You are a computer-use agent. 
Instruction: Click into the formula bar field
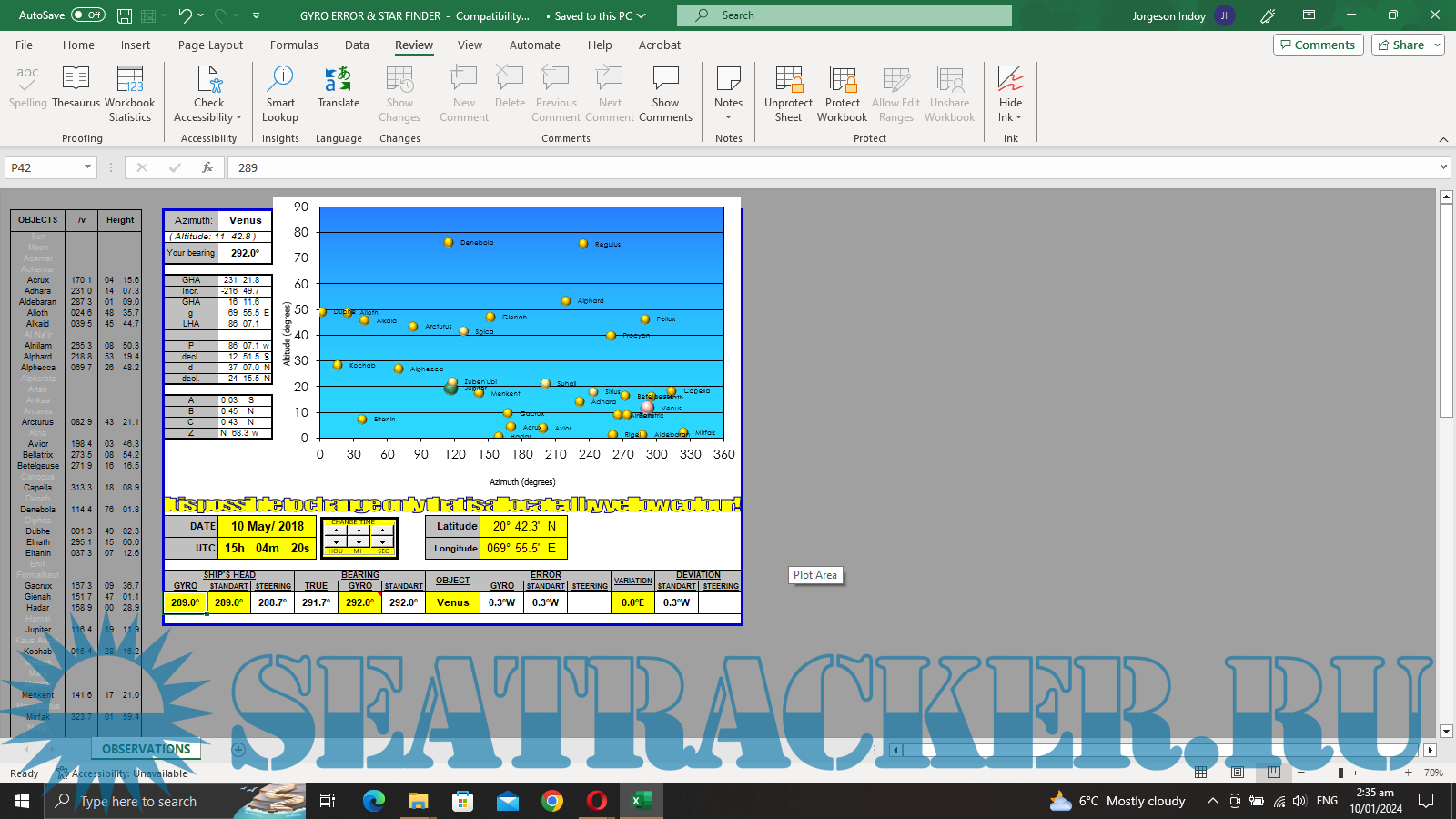click(x=819, y=167)
